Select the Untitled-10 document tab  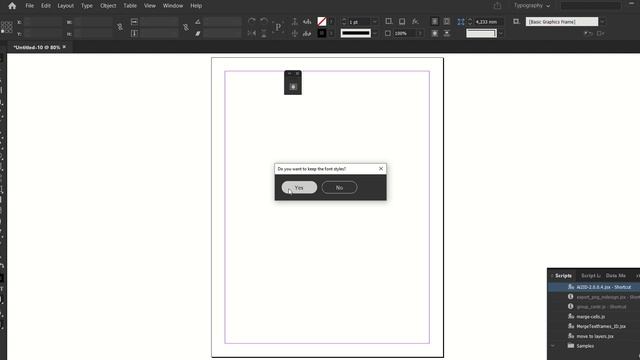click(x=37, y=47)
